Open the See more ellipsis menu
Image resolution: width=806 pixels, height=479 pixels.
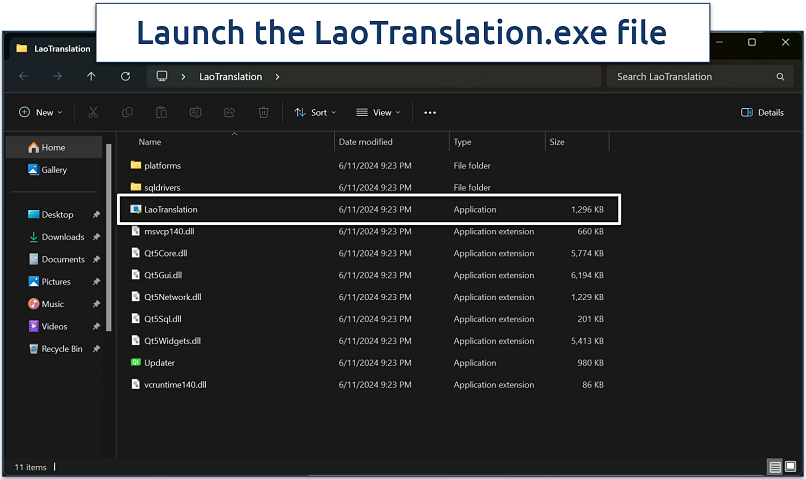click(x=430, y=113)
